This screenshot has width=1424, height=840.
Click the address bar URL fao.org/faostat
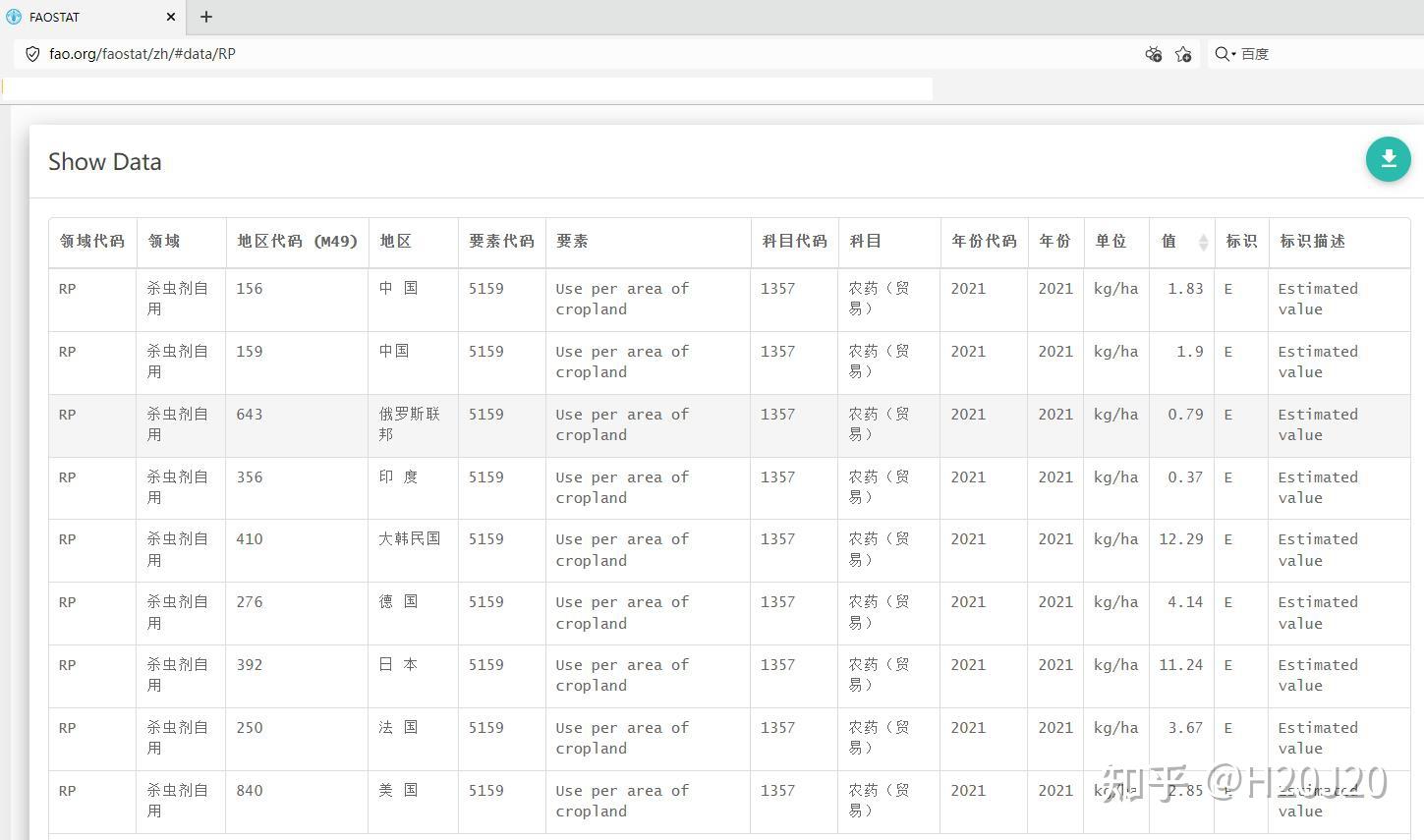tap(142, 54)
